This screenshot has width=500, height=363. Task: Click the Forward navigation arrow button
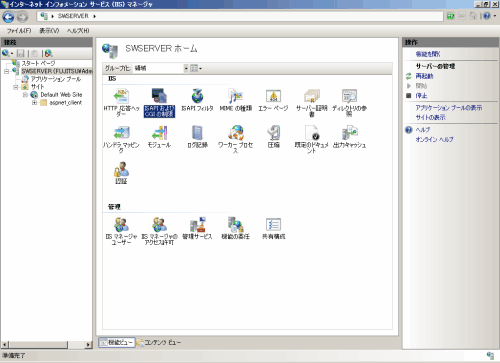tap(22, 17)
